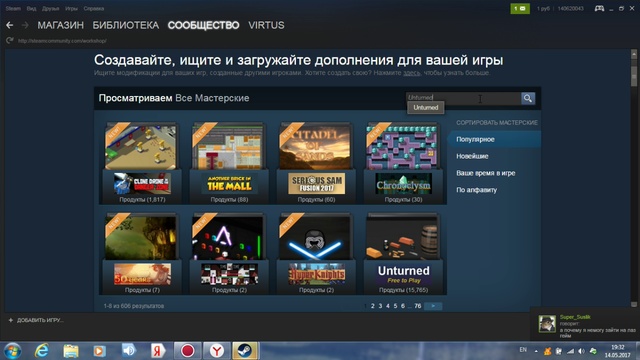Switch to the БИБЛИОТЕКА tab
The height and width of the screenshot is (360, 640).
click(126, 25)
